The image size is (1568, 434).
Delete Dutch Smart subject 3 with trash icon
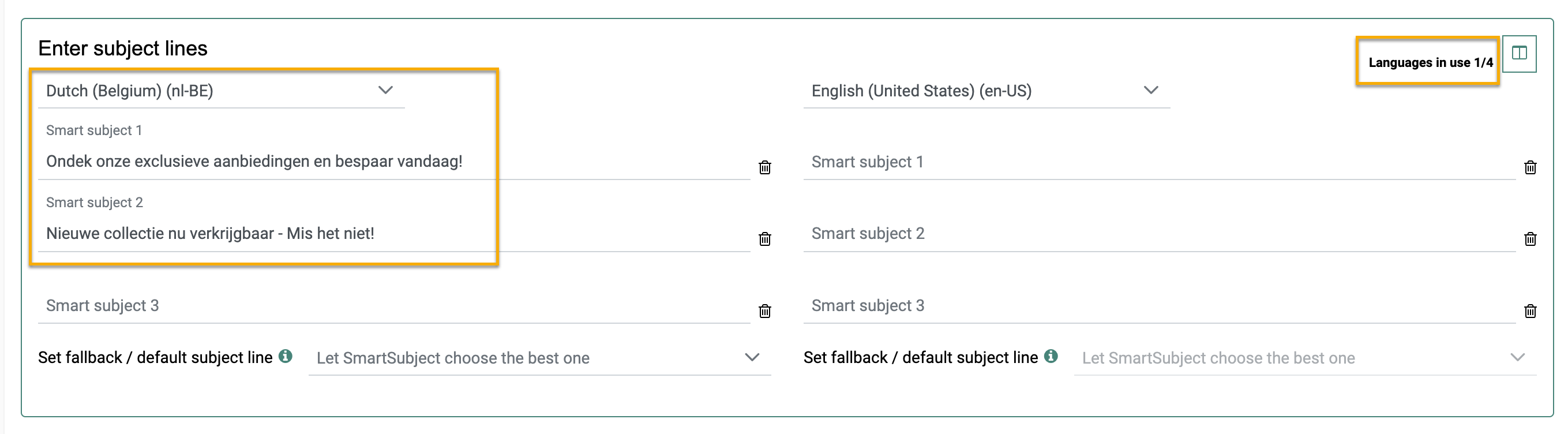pyautogui.click(x=764, y=311)
